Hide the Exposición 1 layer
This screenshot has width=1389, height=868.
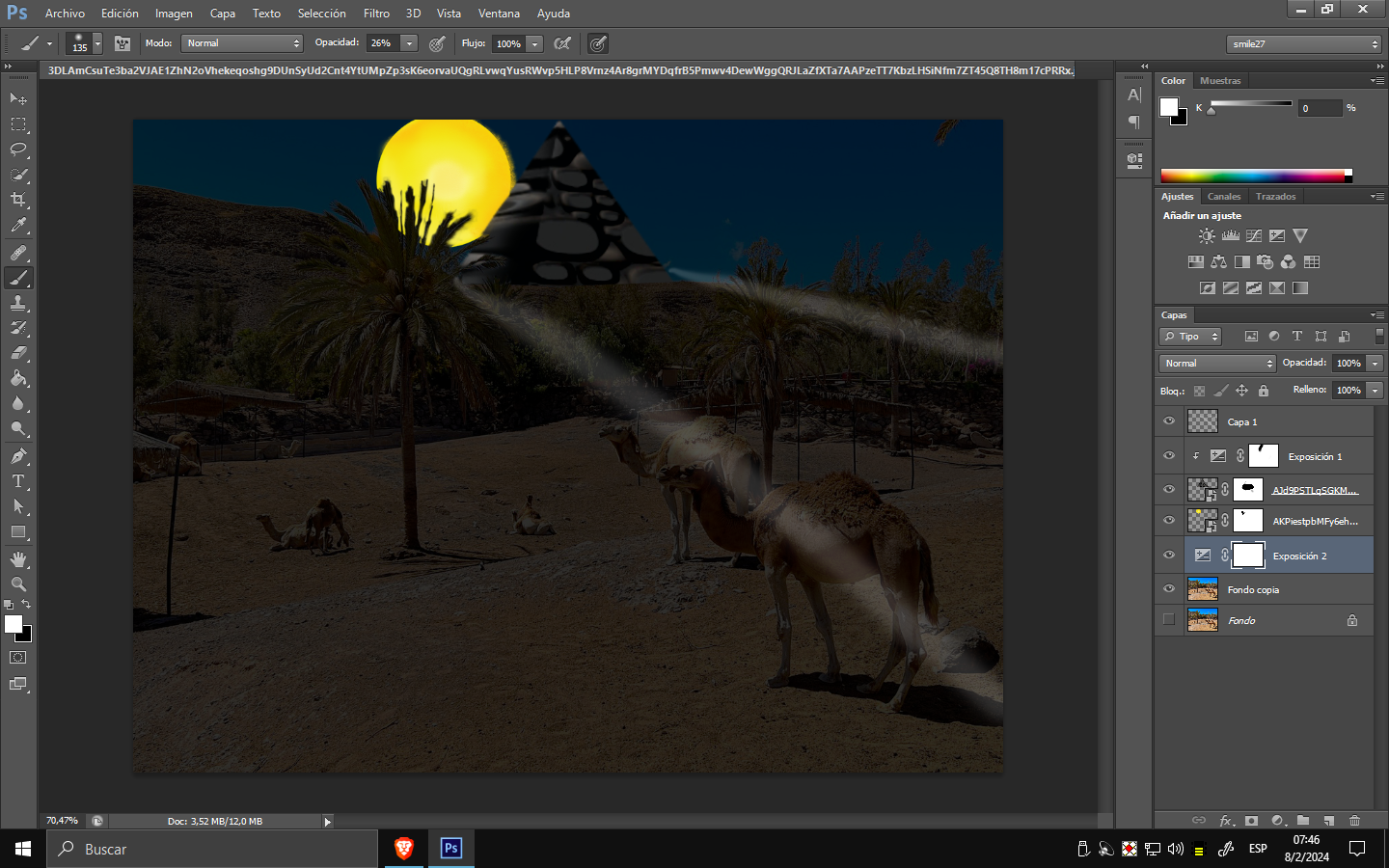point(1169,456)
